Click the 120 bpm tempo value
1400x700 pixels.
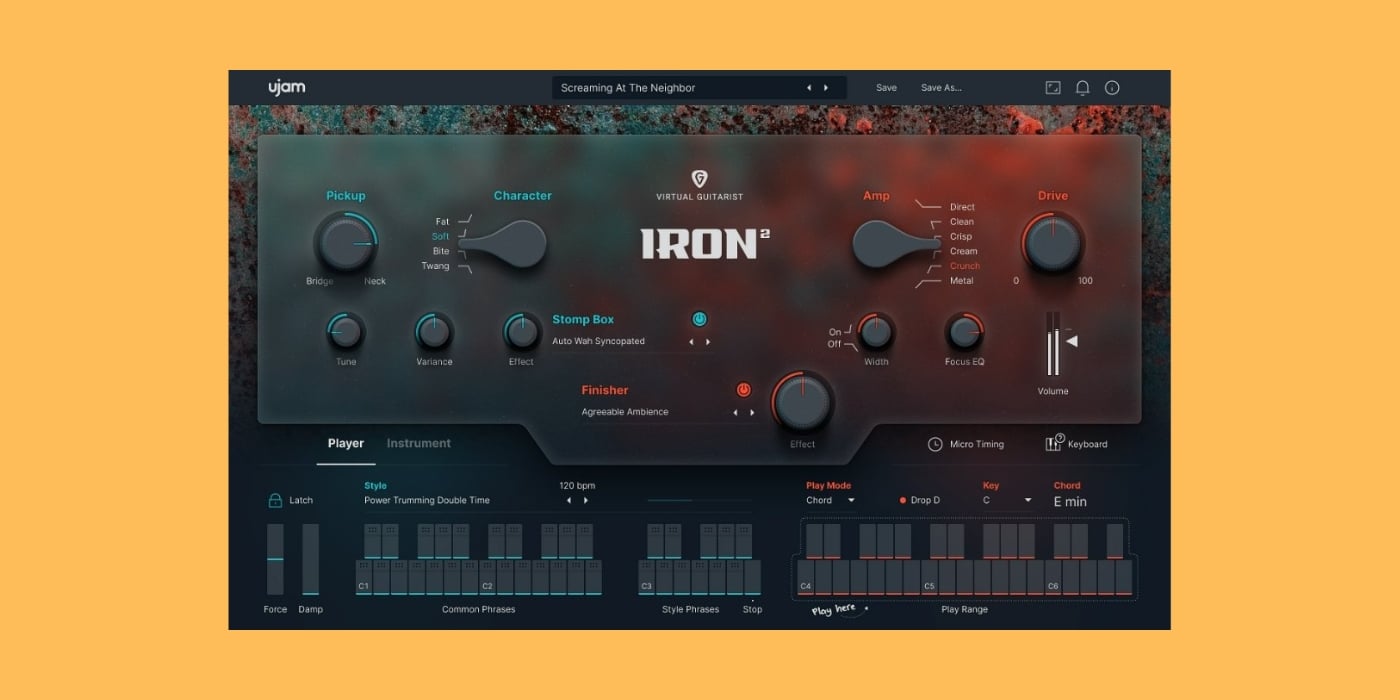(577, 486)
